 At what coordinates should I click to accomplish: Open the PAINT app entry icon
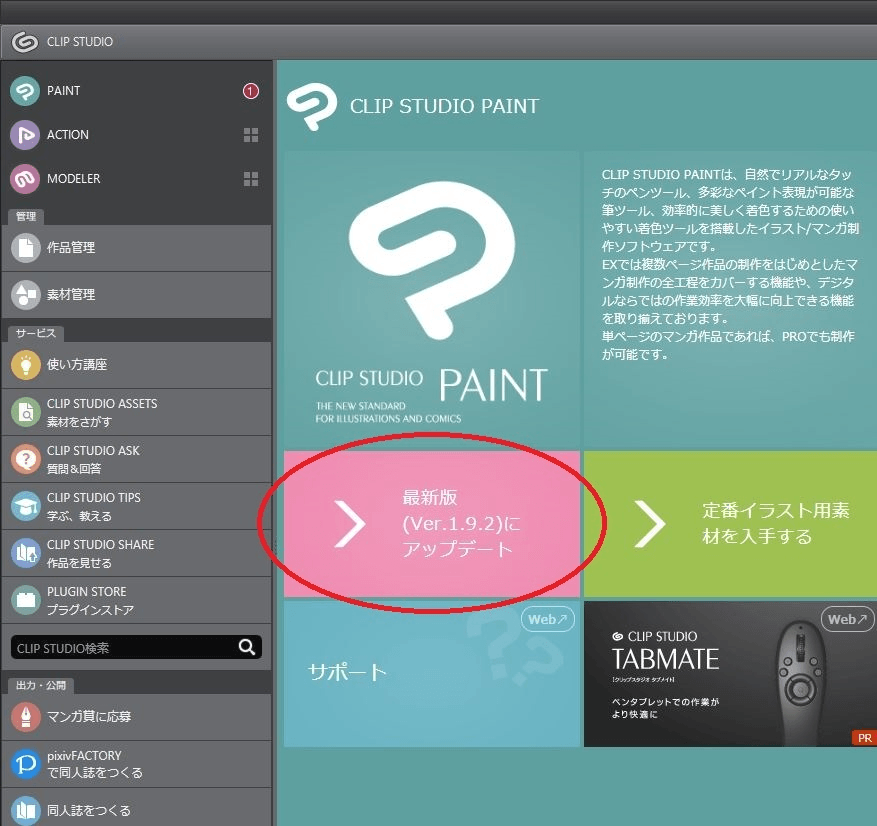pyautogui.click(x=25, y=91)
